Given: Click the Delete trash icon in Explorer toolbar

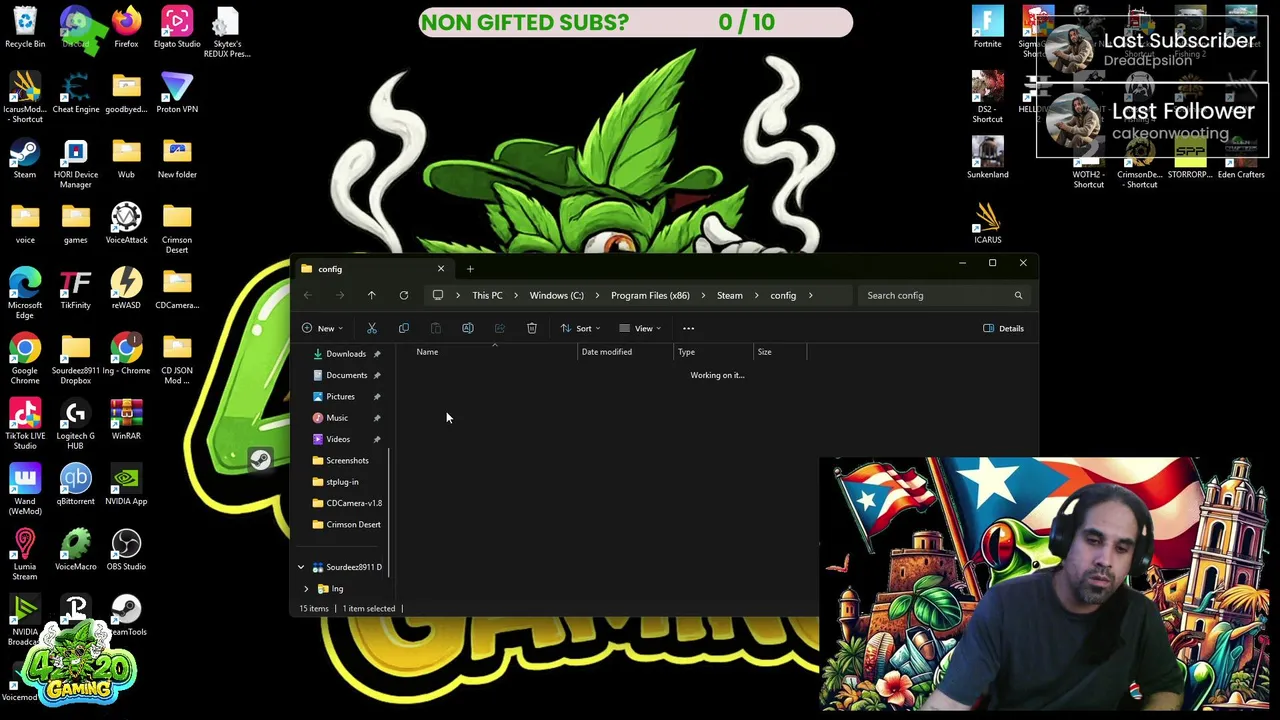Looking at the screenshot, I should pos(532,328).
